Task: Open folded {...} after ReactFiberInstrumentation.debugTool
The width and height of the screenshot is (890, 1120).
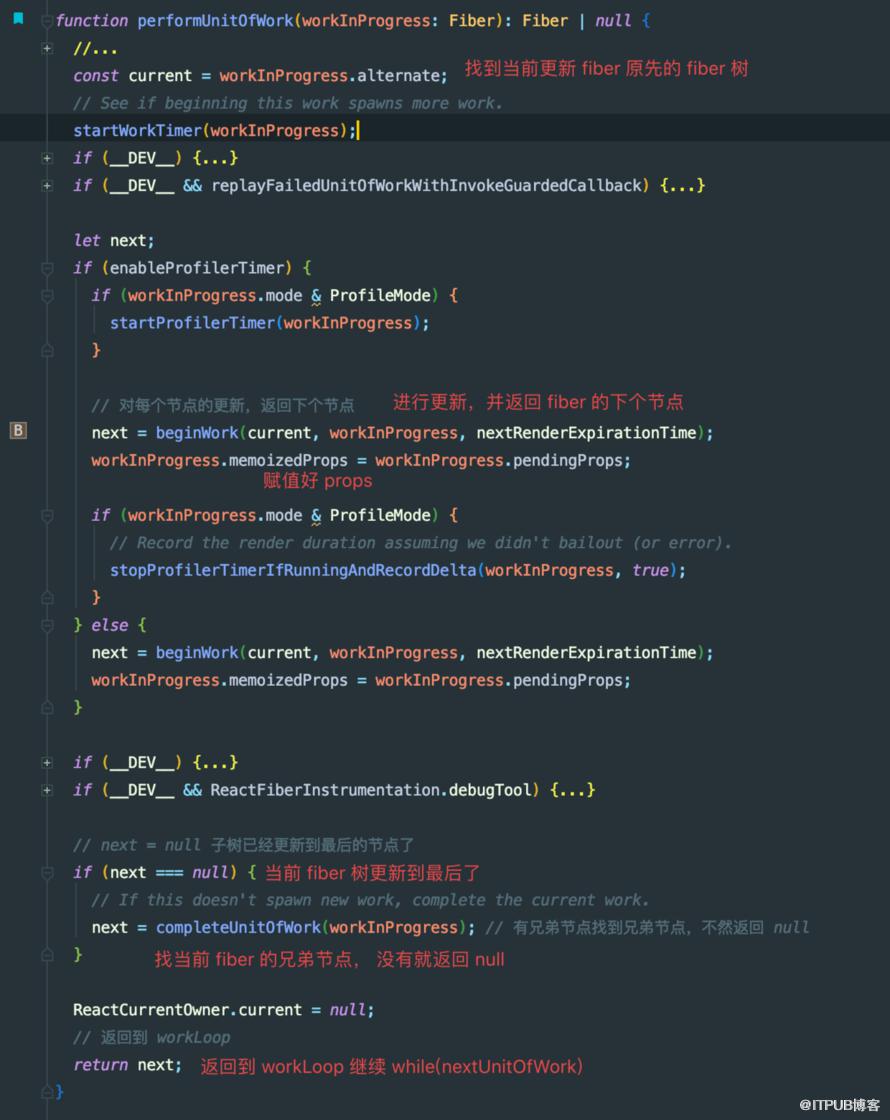Action: click(573, 790)
